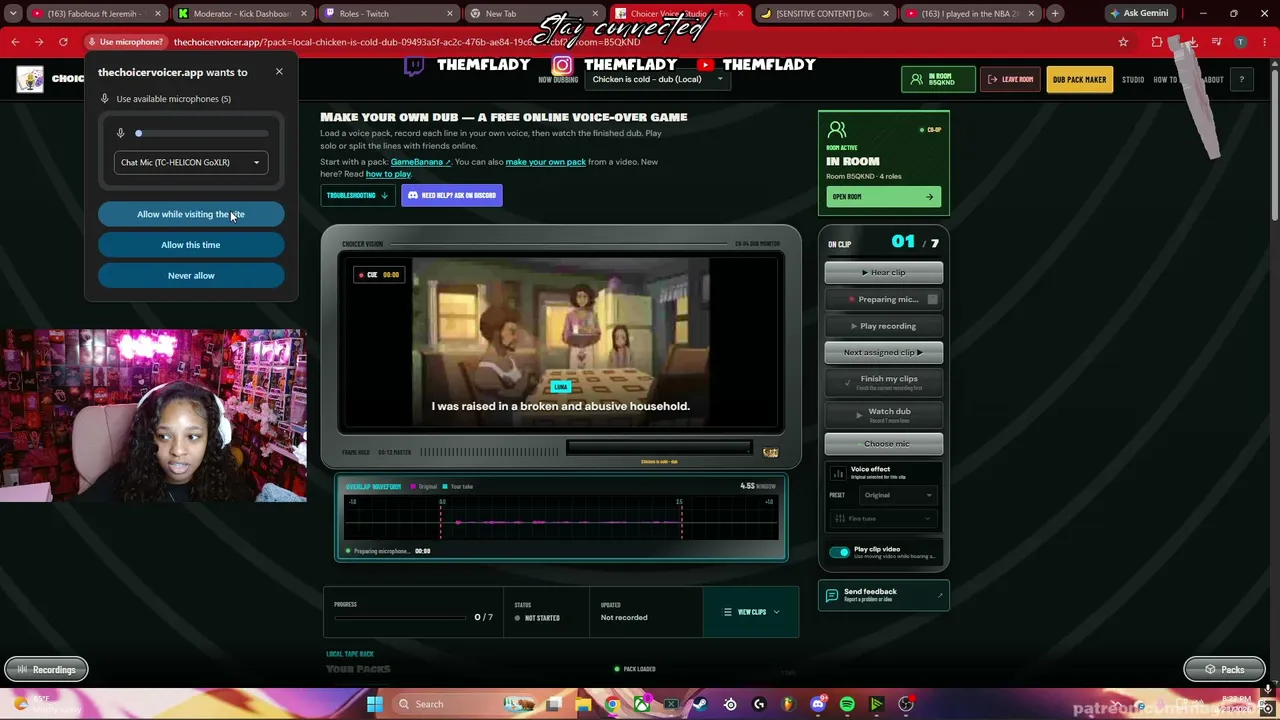Viewport: 1280px width, 720px height.
Task: Open the Chat Mic device dropdown
Action: point(190,162)
